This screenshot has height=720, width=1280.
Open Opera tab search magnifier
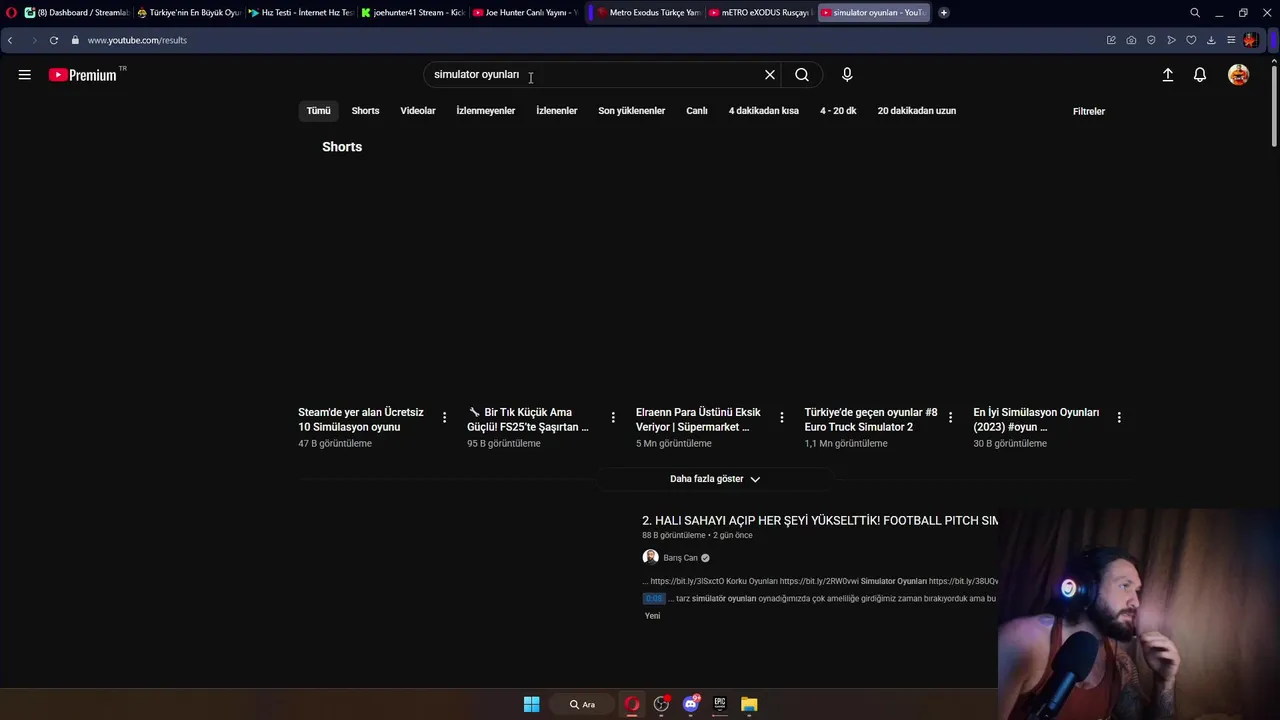tap(1195, 13)
